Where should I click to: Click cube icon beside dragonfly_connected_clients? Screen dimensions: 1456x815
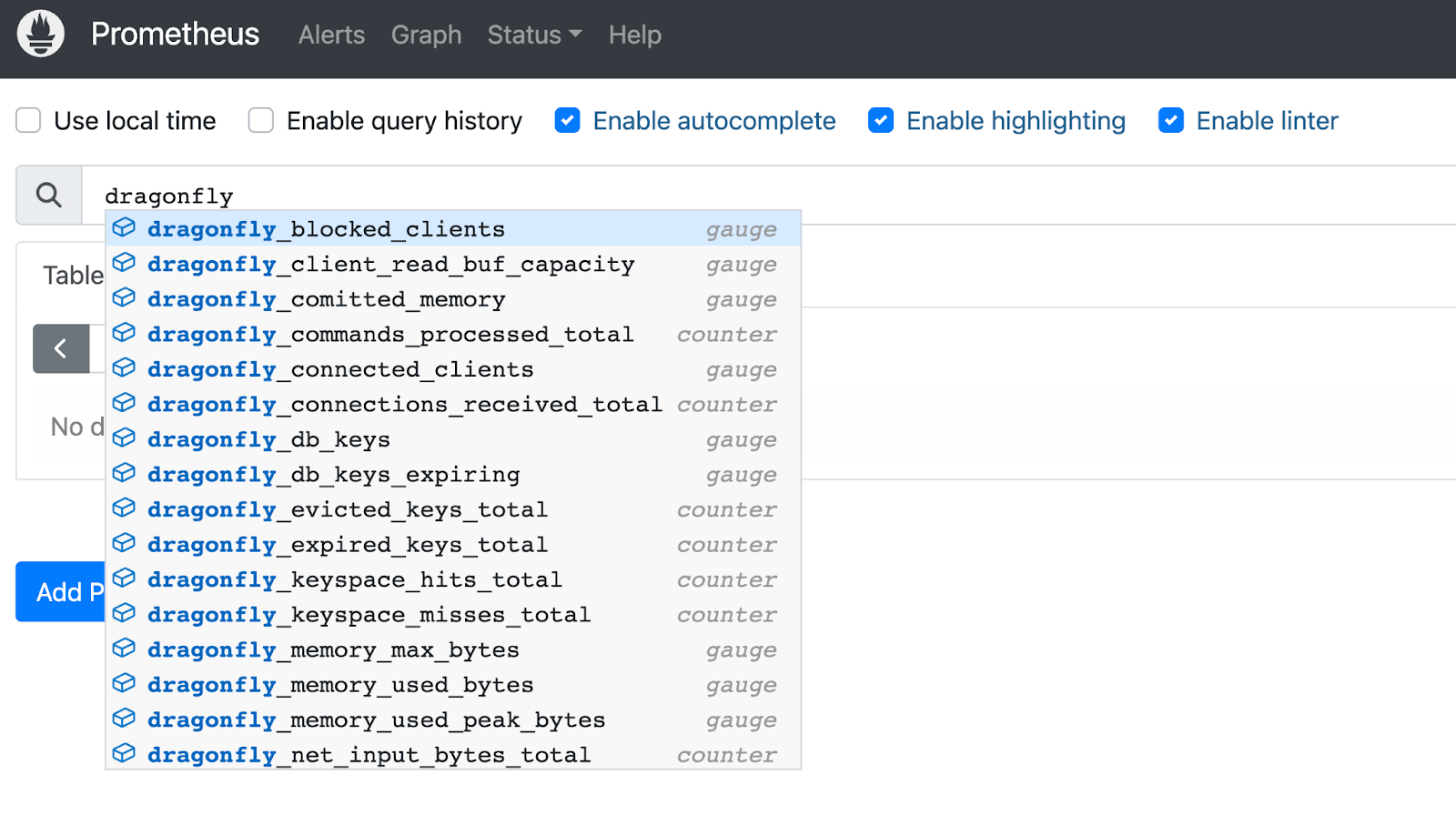click(124, 368)
